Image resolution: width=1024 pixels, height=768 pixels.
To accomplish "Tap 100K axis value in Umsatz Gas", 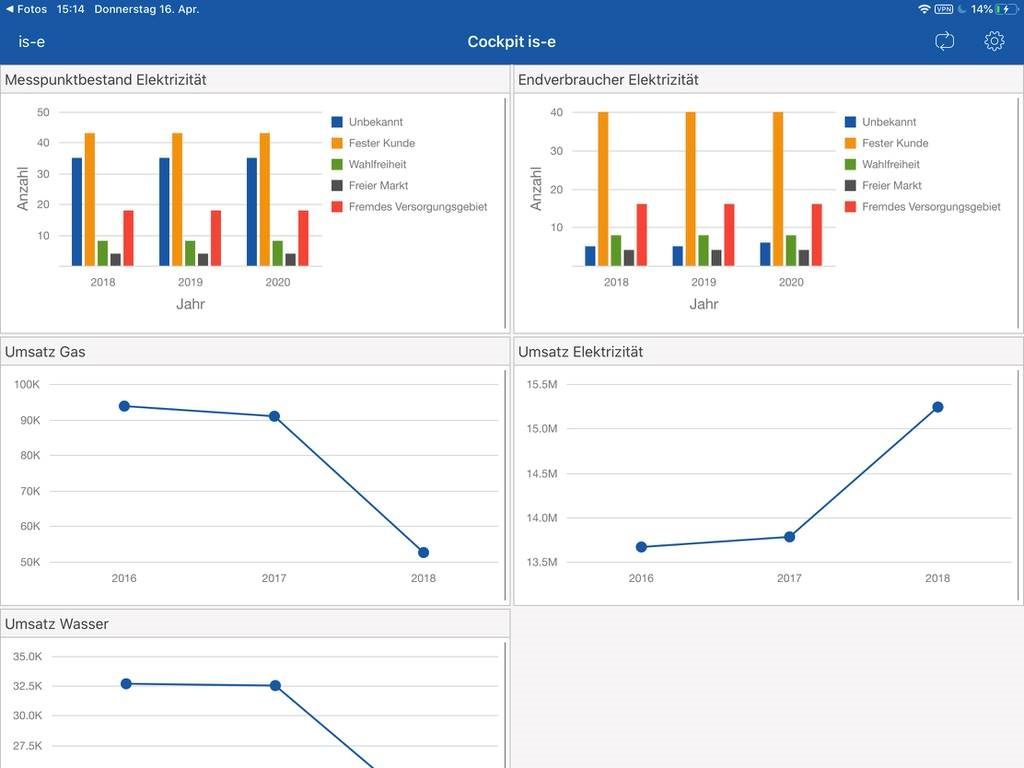I will pyautogui.click(x=27, y=385).
